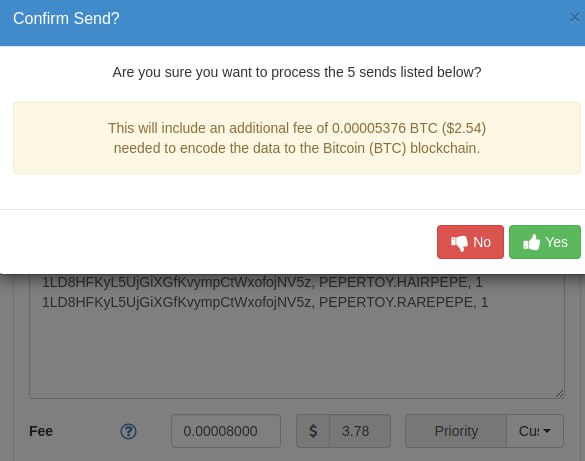
Task: Click the Confirm Send title text
Action: pyautogui.click(x=66, y=18)
